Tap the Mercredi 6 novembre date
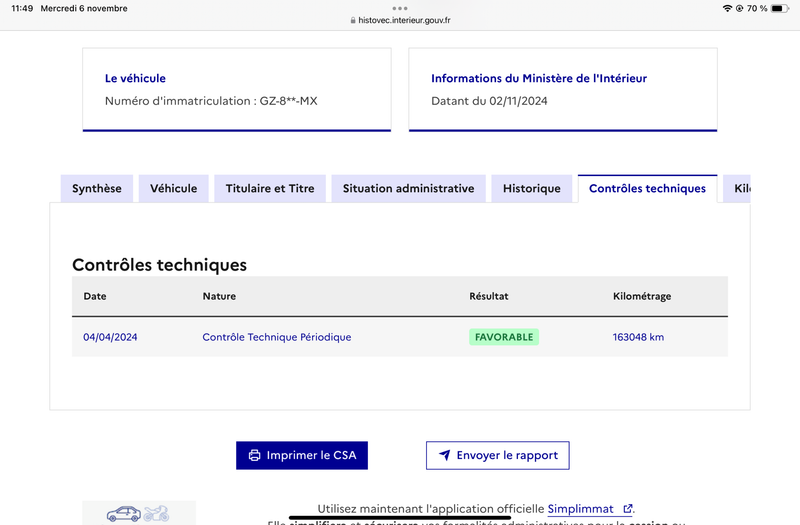800x525 pixels. click(x=84, y=8)
